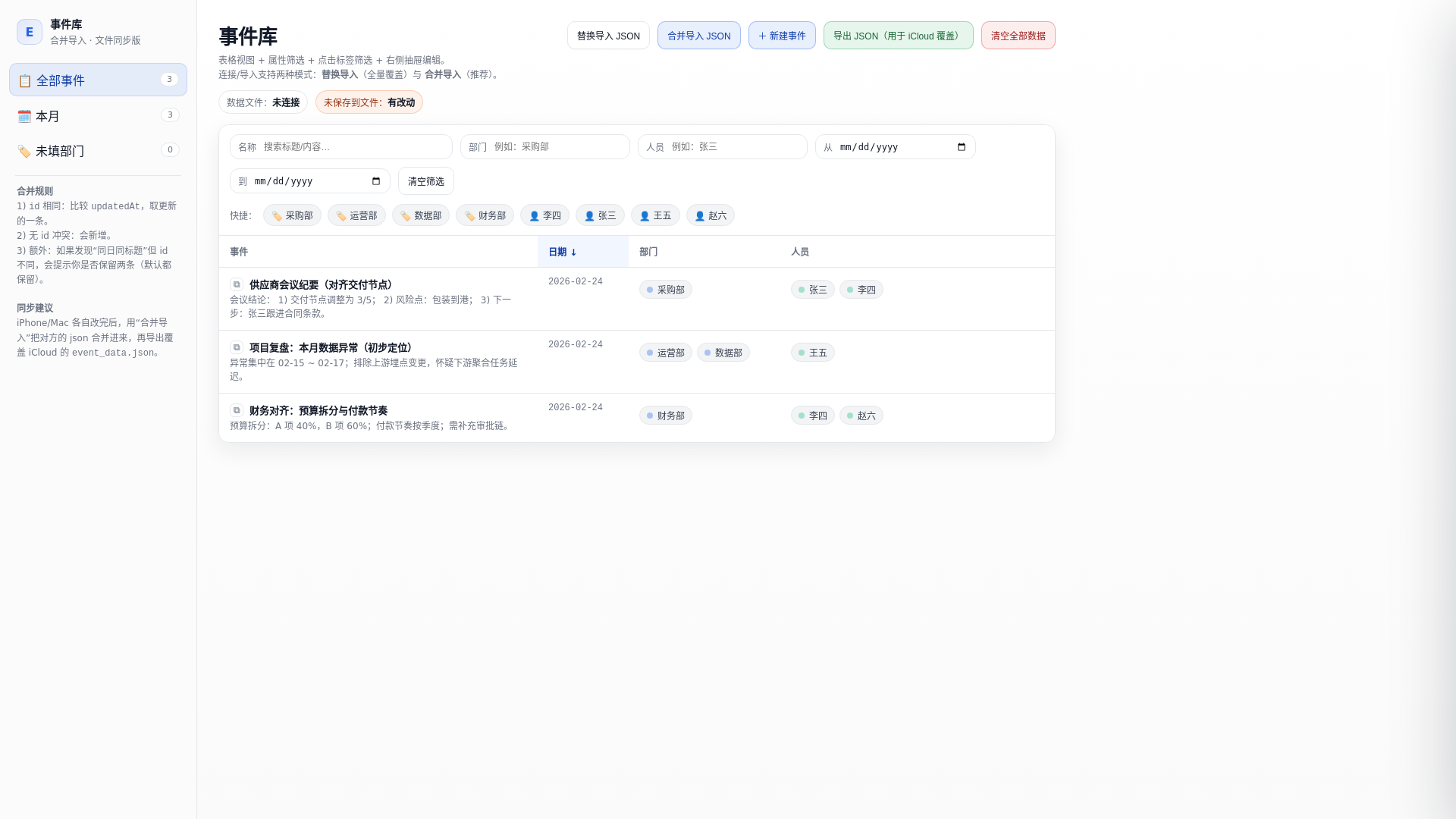Click the 合并规则 sidebar heading
The width and height of the screenshot is (1456, 819).
(35, 192)
